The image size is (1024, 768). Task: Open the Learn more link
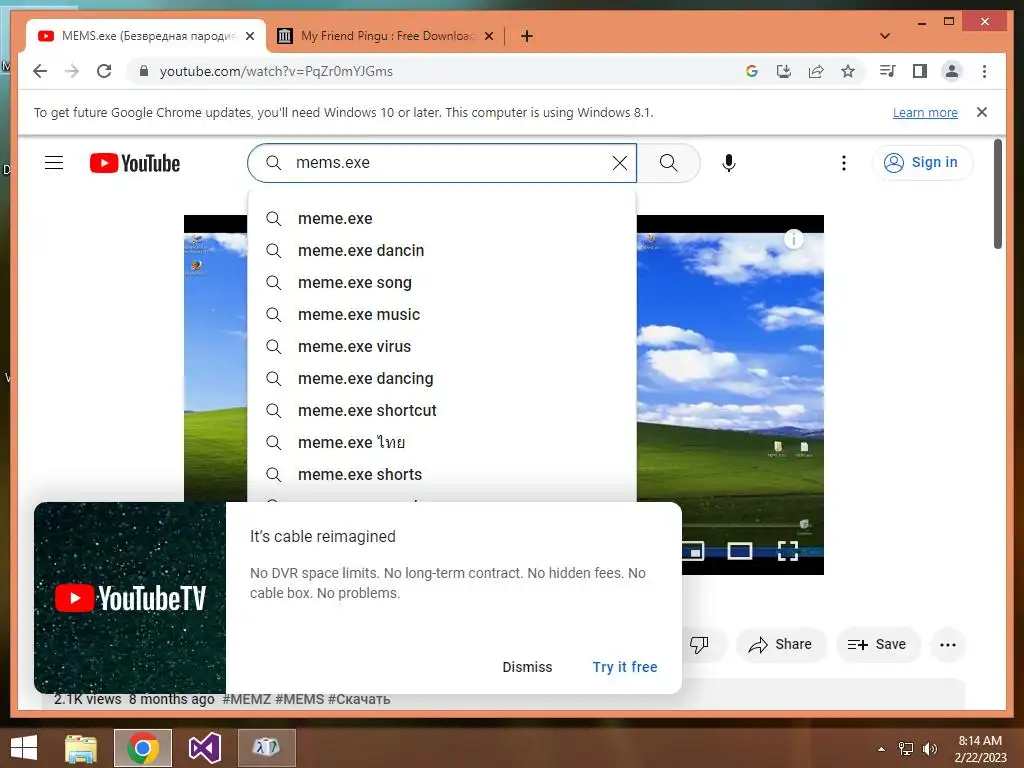tap(925, 112)
